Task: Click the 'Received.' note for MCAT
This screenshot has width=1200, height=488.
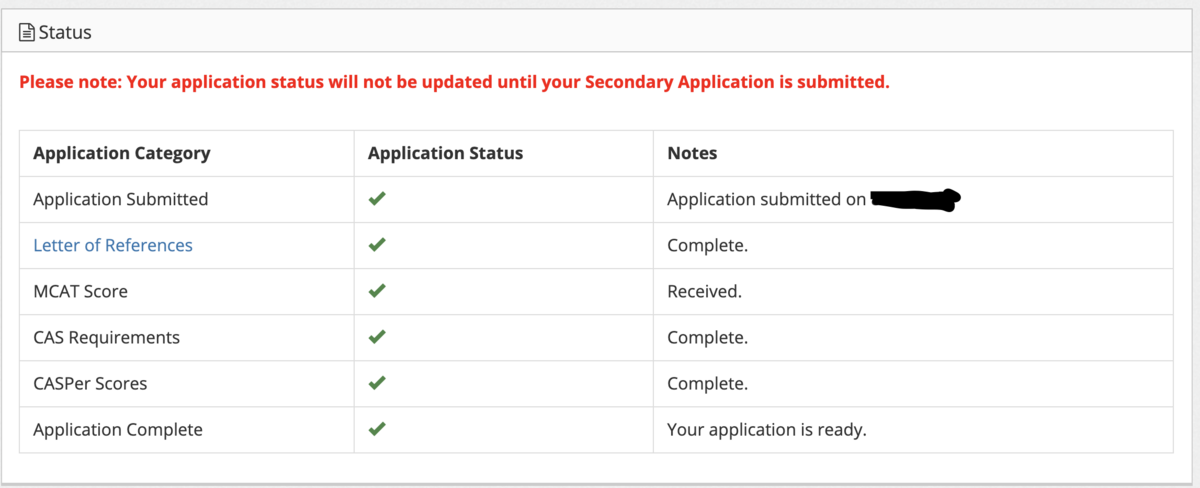Action: pos(704,291)
